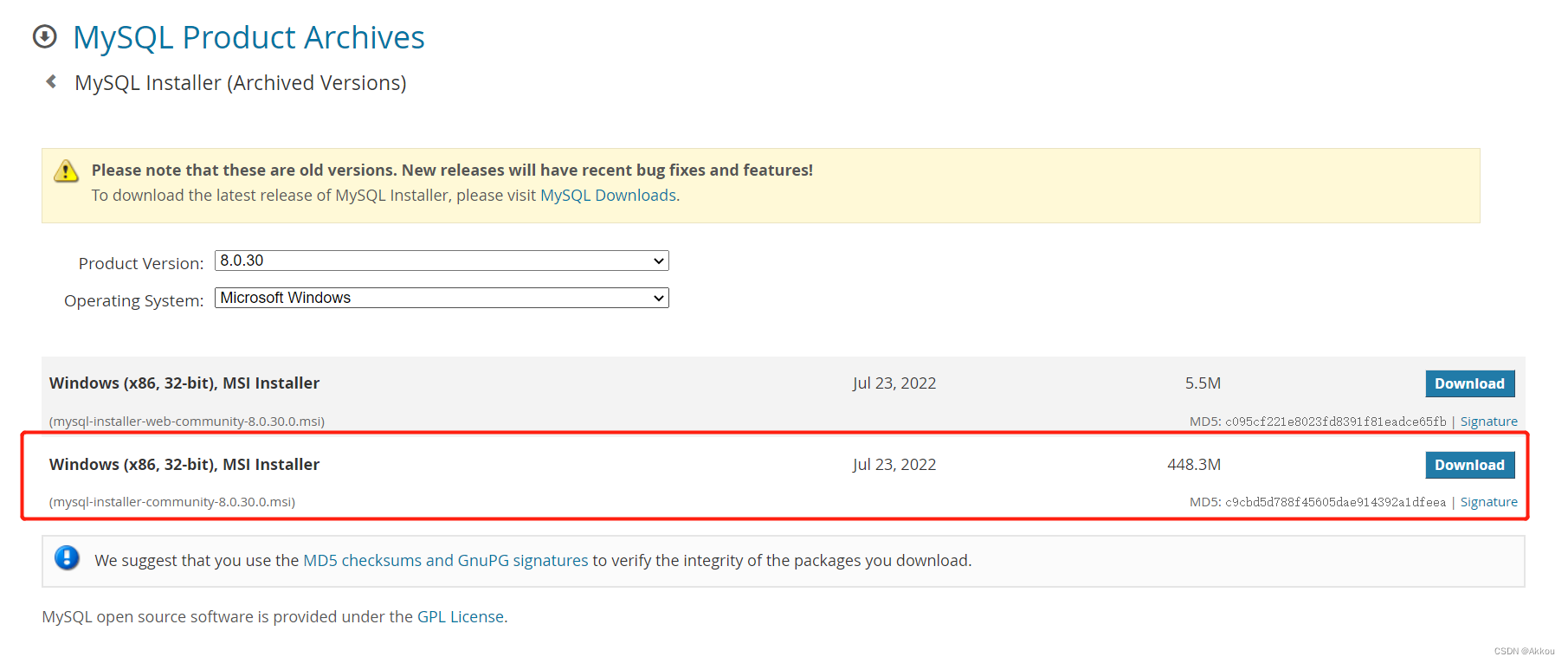1568x663 pixels.
Task: Click the Operating System label
Action: pyautogui.click(x=134, y=301)
